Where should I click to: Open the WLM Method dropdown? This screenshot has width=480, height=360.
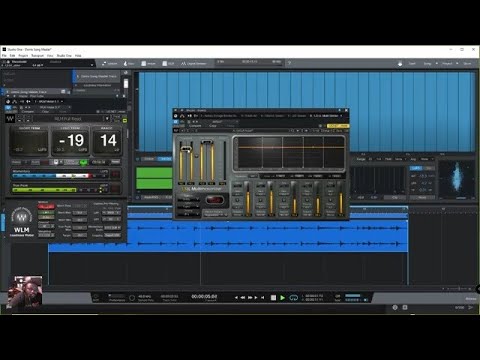click(x=46, y=207)
